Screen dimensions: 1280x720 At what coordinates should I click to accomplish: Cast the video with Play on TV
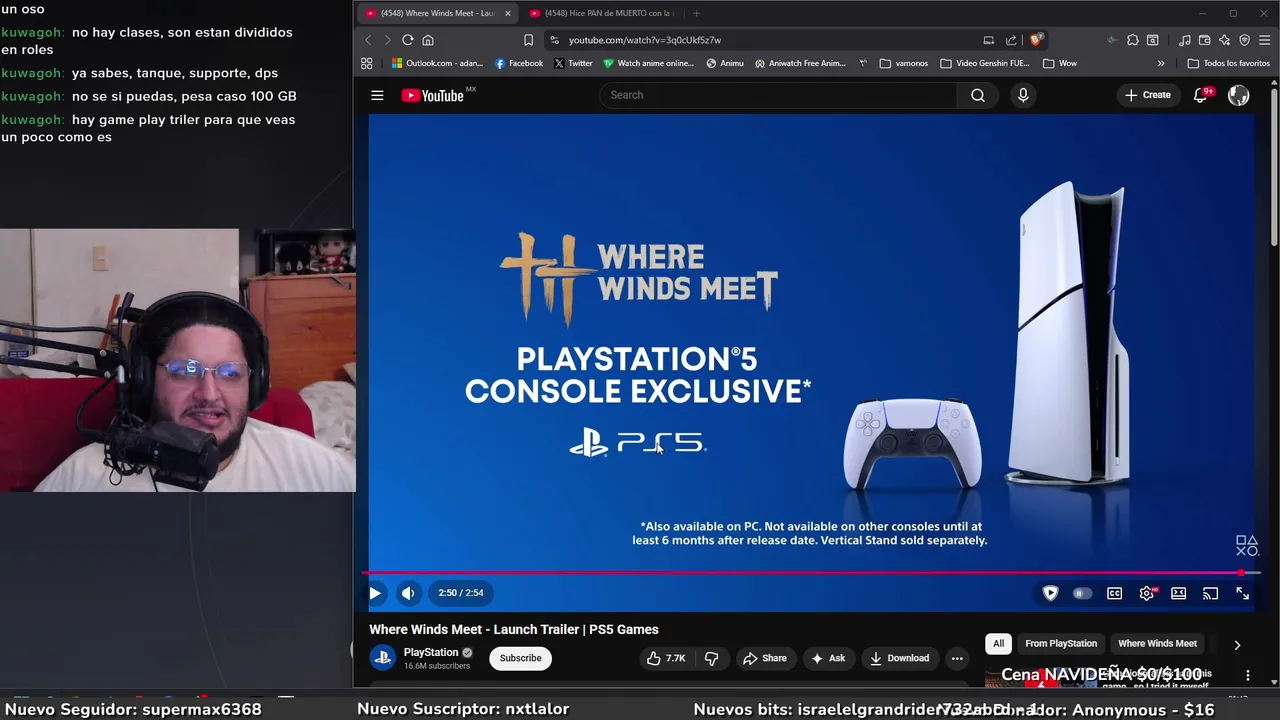[x=1210, y=593]
